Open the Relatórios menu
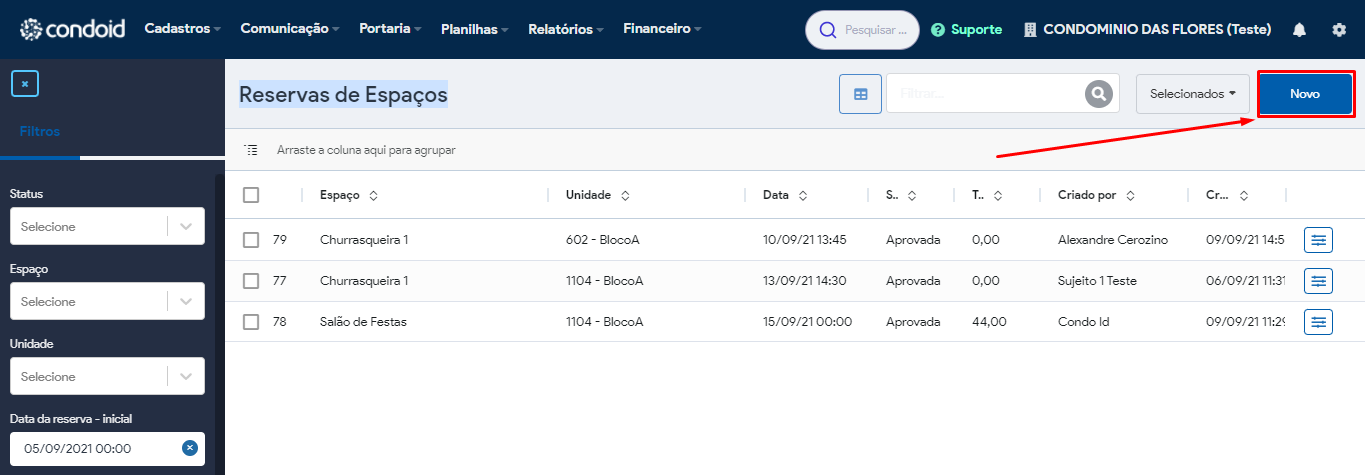Viewport: 1365px width, 475px height. pyautogui.click(x=565, y=29)
